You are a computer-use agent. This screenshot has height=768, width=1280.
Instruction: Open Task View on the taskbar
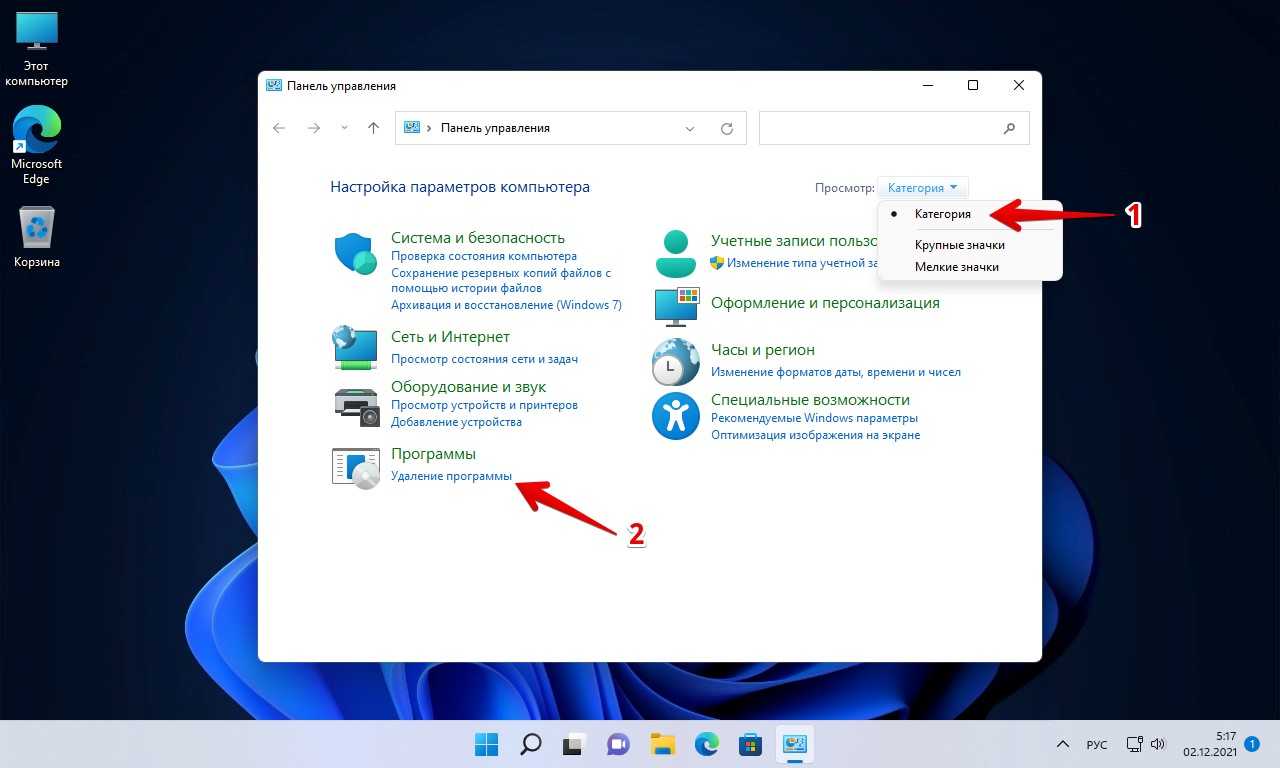[x=574, y=744]
